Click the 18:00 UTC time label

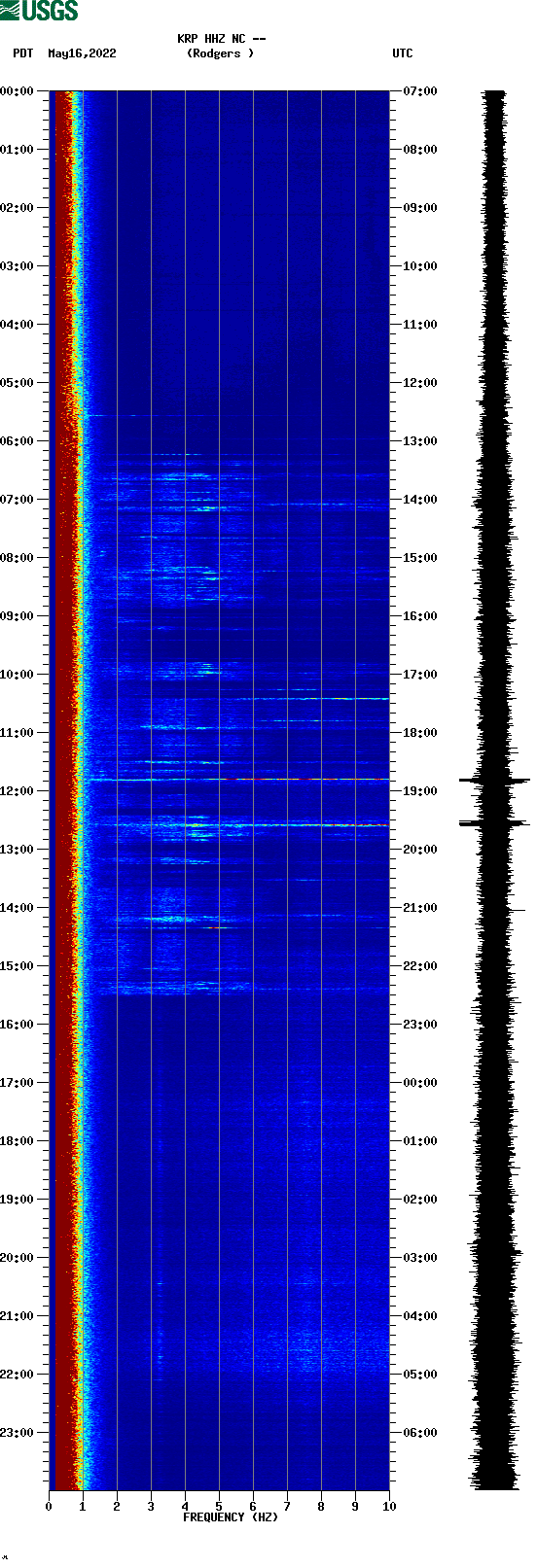click(x=420, y=733)
